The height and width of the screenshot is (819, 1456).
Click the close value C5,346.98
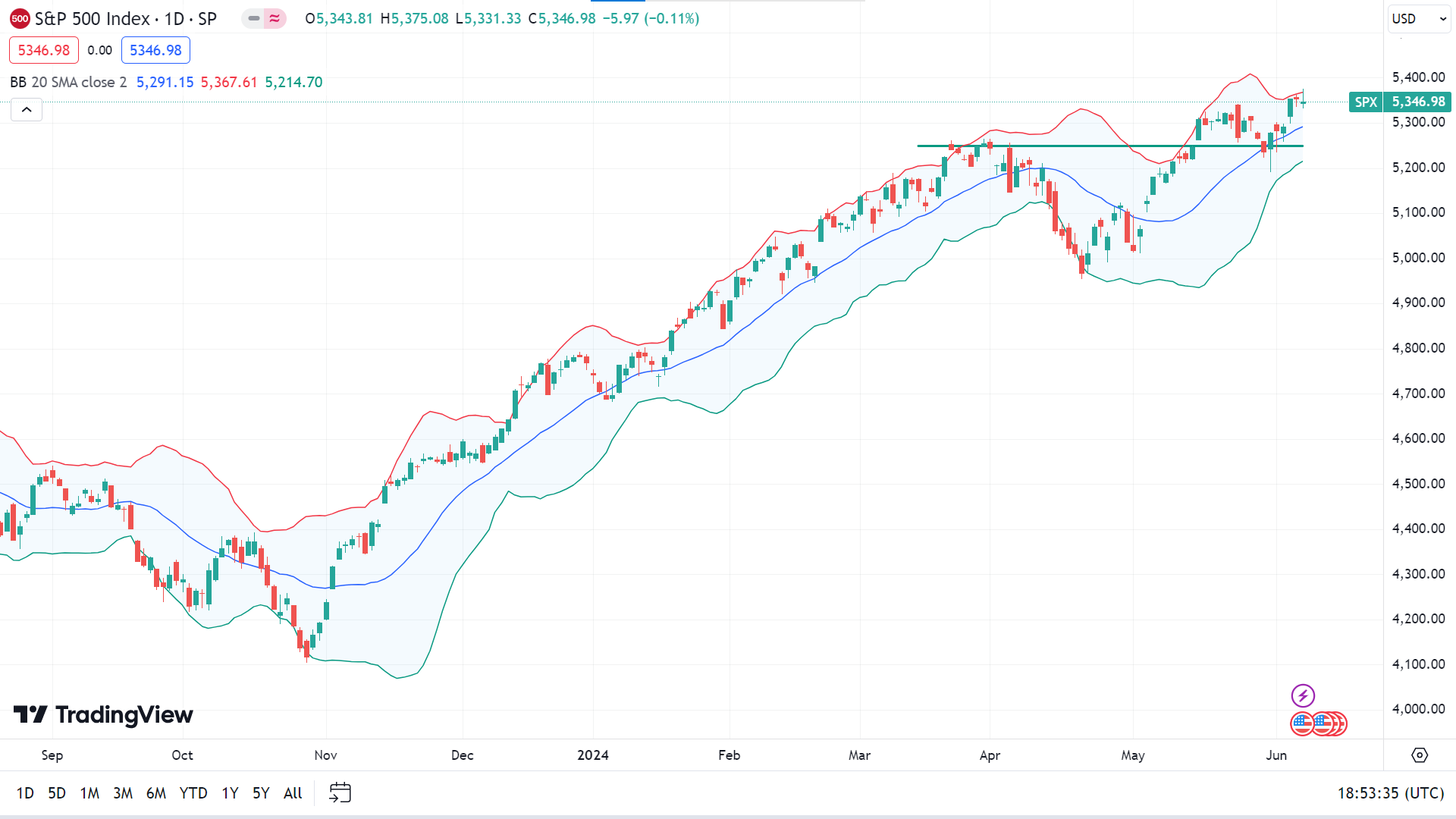click(x=562, y=19)
